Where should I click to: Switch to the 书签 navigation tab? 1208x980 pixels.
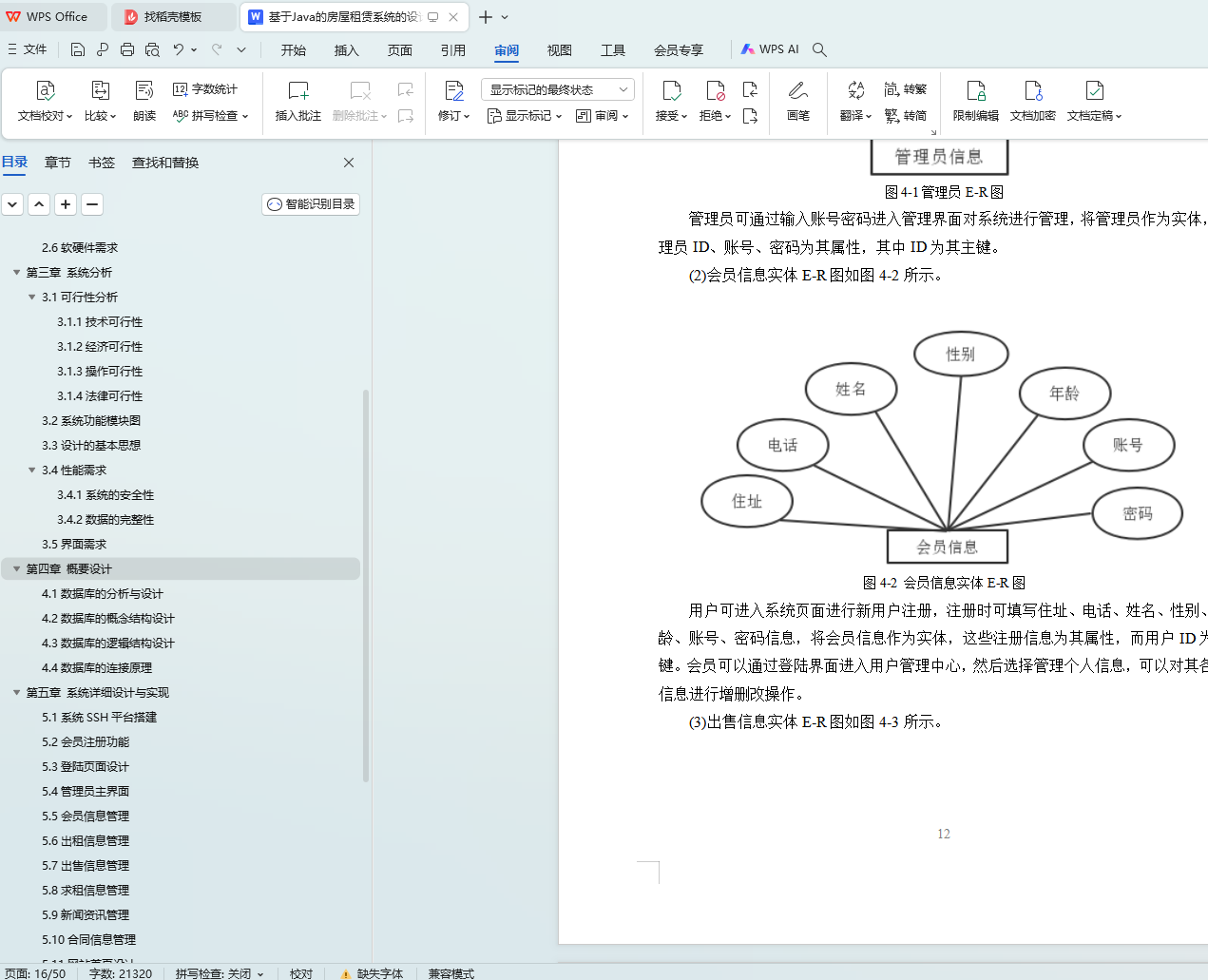[x=102, y=163]
